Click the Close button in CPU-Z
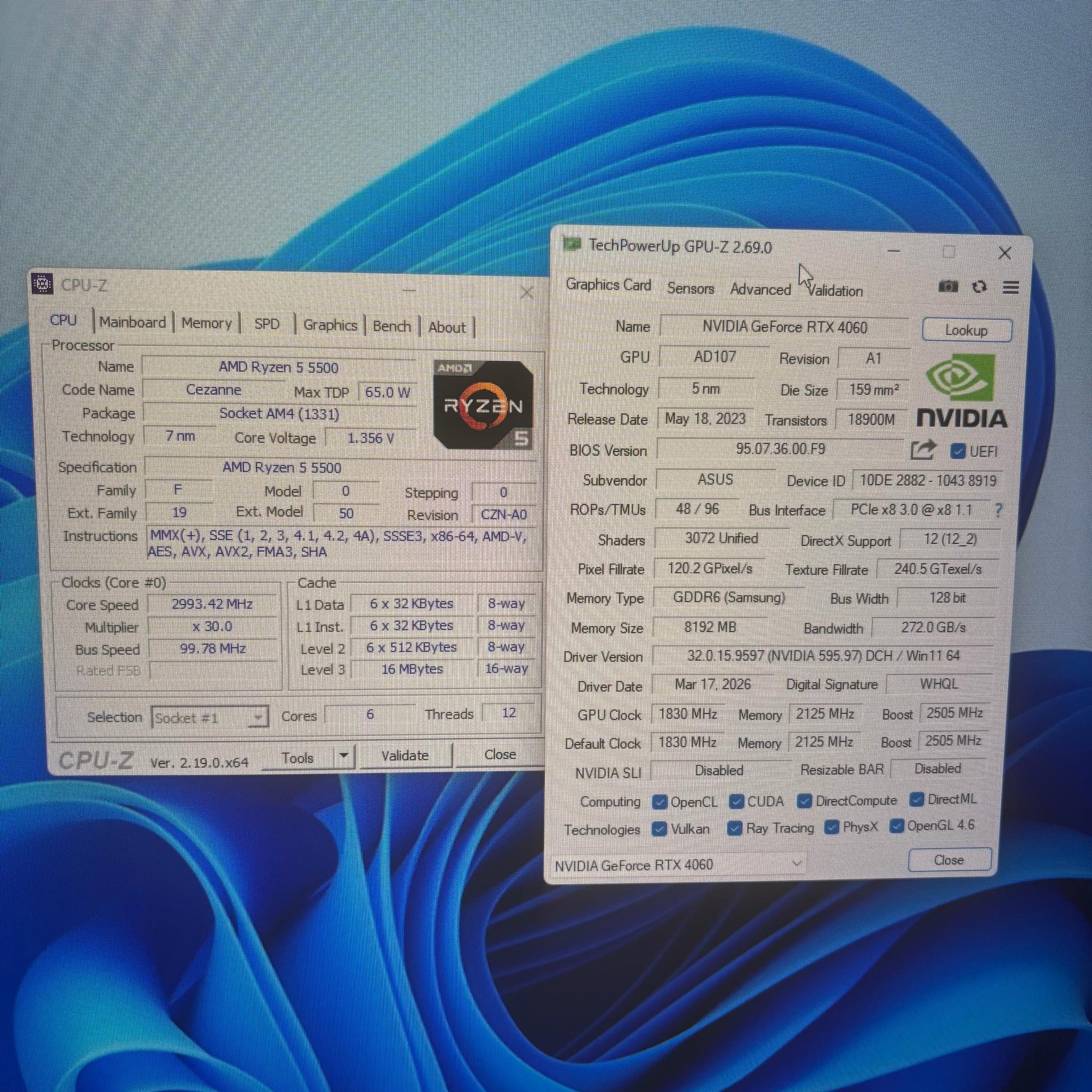The width and height of the screenshot is (1092, 1092). click(500, 754)
